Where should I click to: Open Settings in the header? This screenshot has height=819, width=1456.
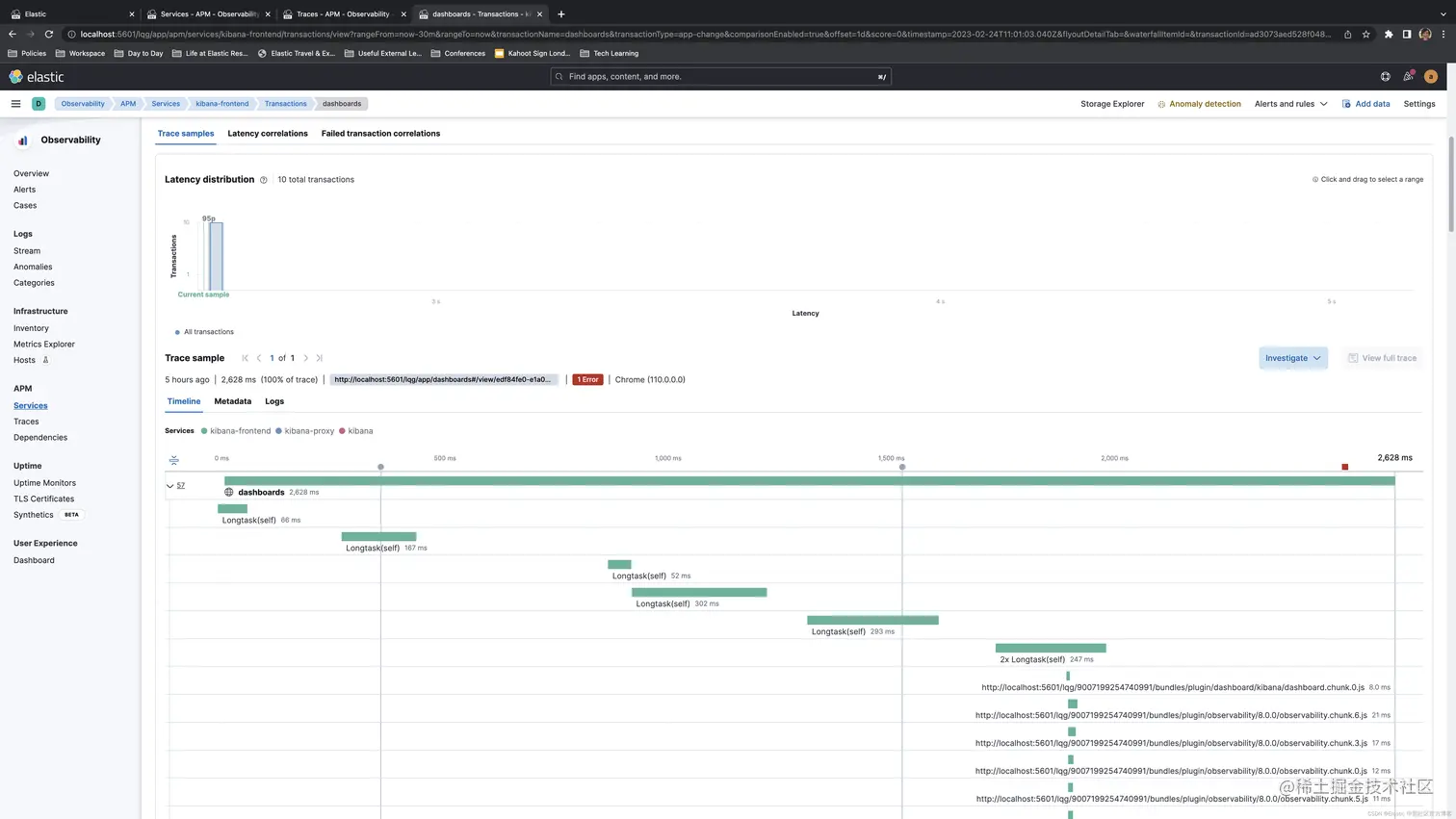tap(1419, 104)
